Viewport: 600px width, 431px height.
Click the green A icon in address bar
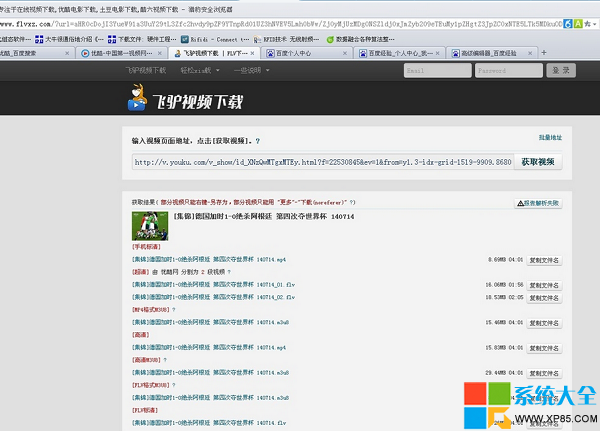point(577,24)
